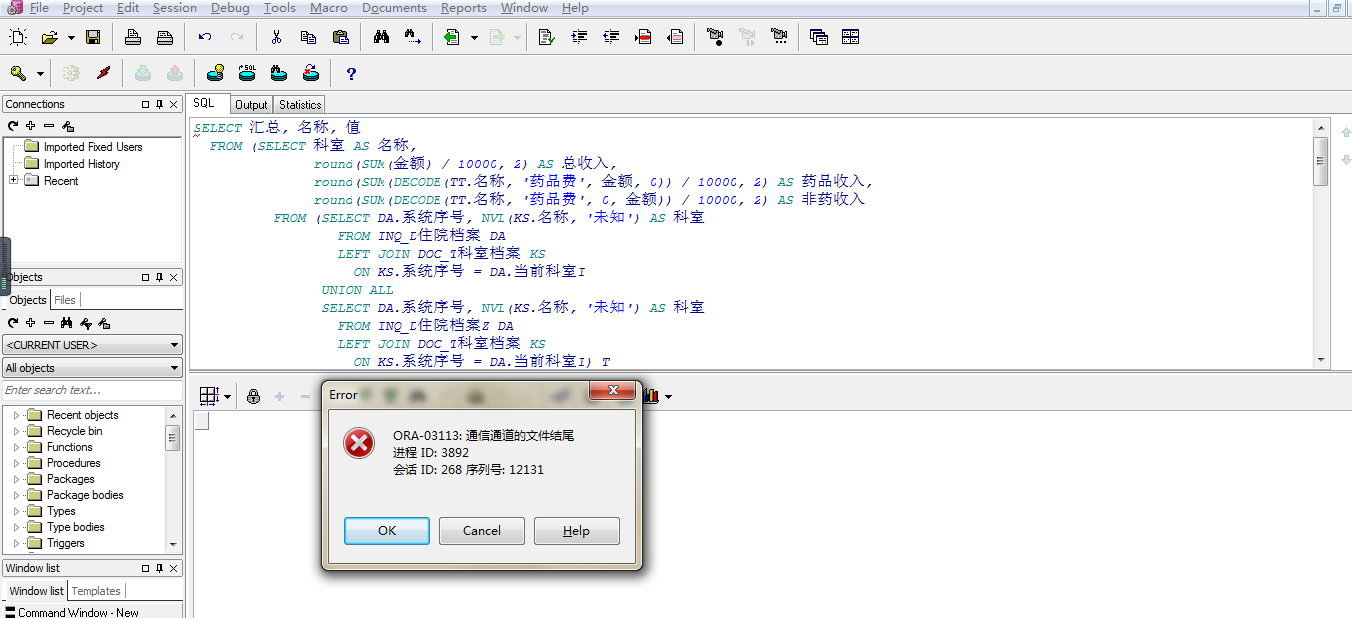Open the CURRENT USER dropdown
The image size is (1352, 618).
[x=93, y=345]
